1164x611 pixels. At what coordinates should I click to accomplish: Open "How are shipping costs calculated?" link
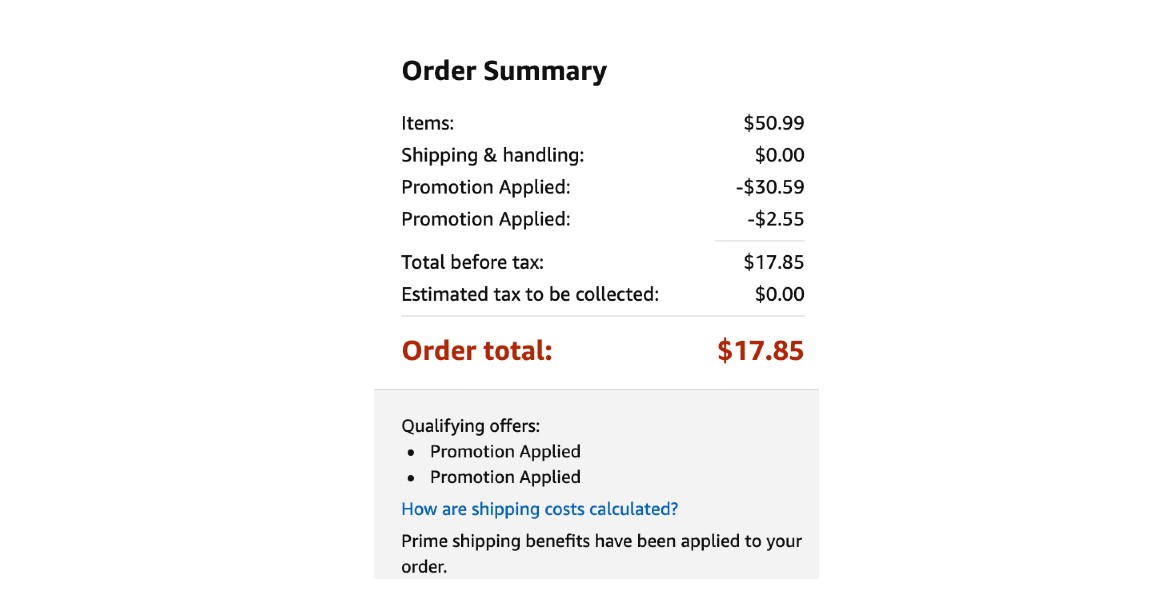539,509
